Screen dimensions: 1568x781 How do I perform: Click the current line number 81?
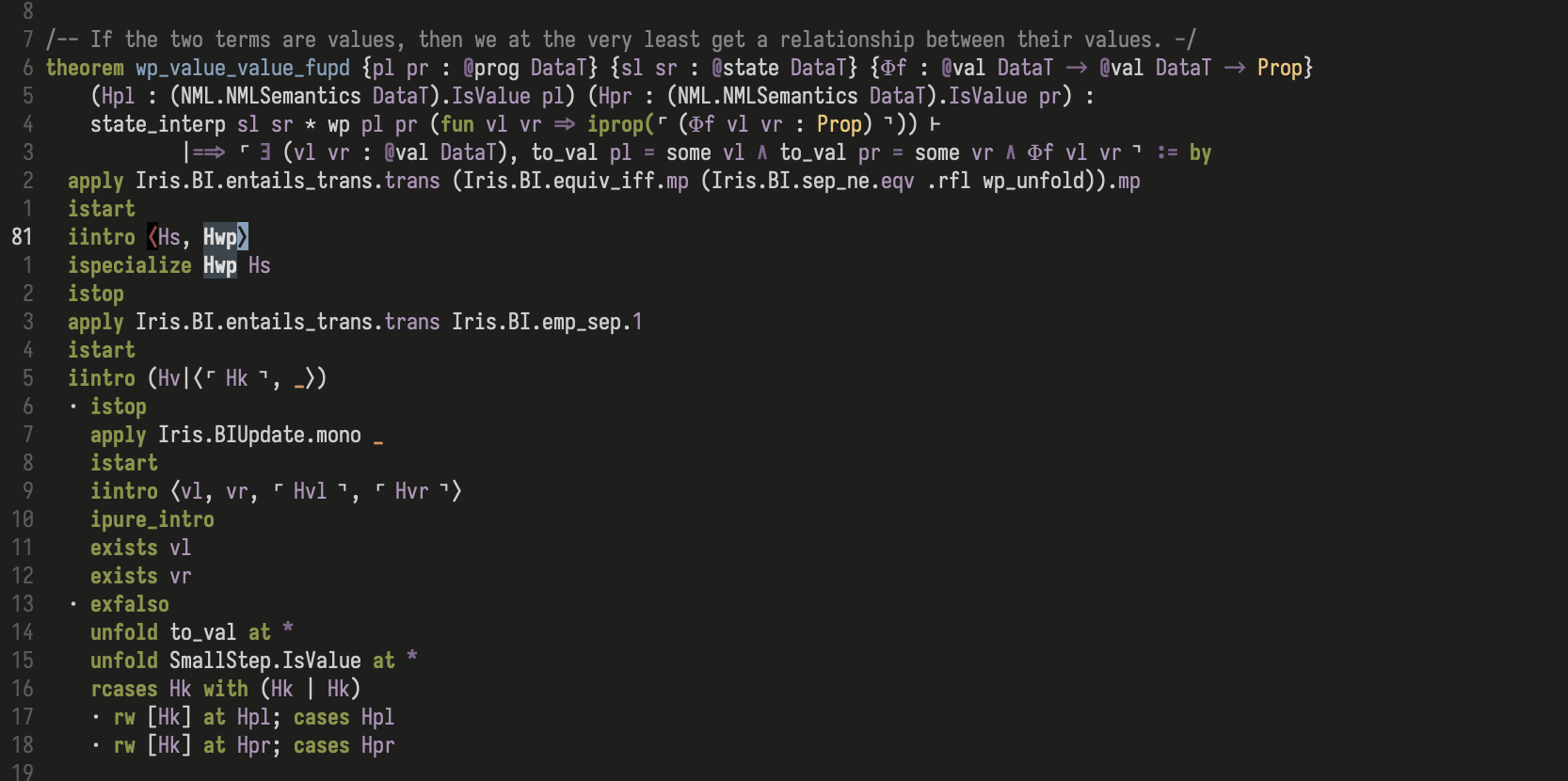22,237
